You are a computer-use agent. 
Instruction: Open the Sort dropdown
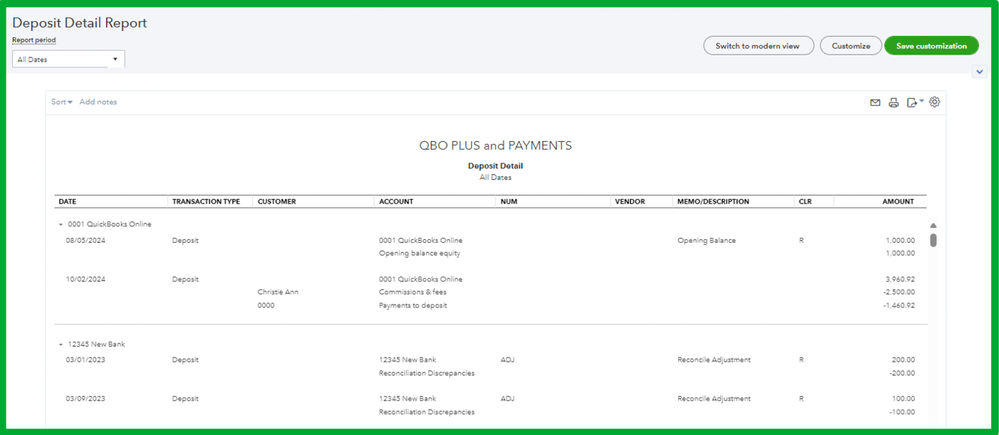pyautogui.click(x=62, y=102)
